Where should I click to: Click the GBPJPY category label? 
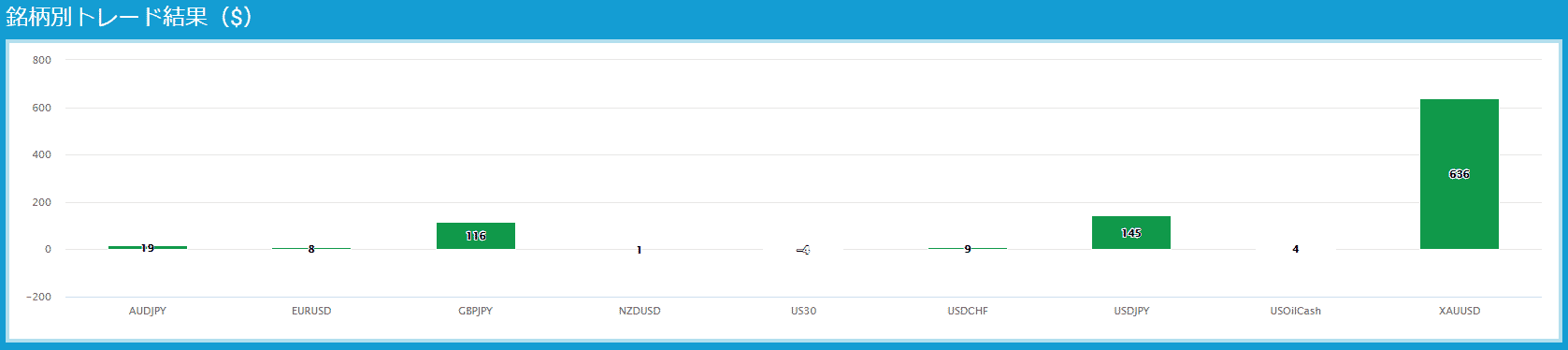476,311
